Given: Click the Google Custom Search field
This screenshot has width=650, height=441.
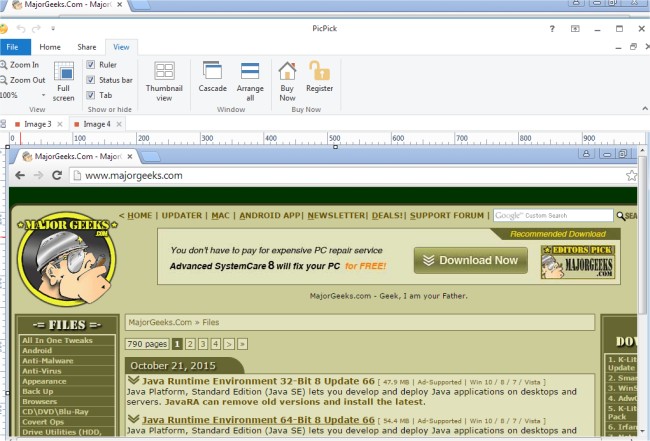Looking at the screenshot, I should (x=553, y=216).
